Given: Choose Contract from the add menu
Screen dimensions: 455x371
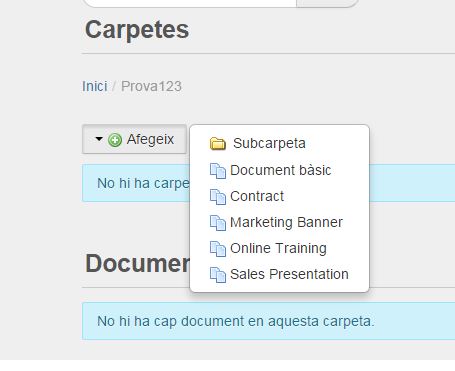Looking at the screenshot, I should click(x=257, y=196).
